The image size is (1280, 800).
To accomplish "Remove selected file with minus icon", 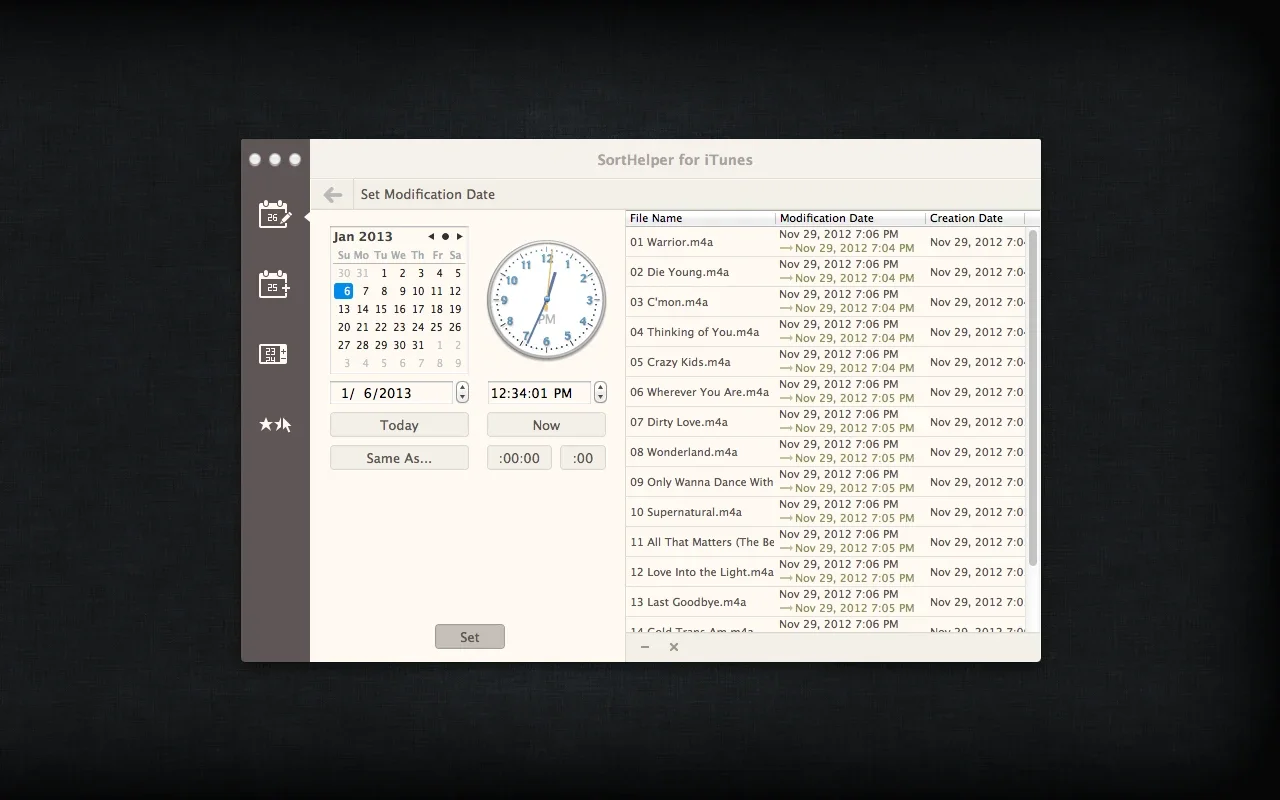I will point(645,647).
